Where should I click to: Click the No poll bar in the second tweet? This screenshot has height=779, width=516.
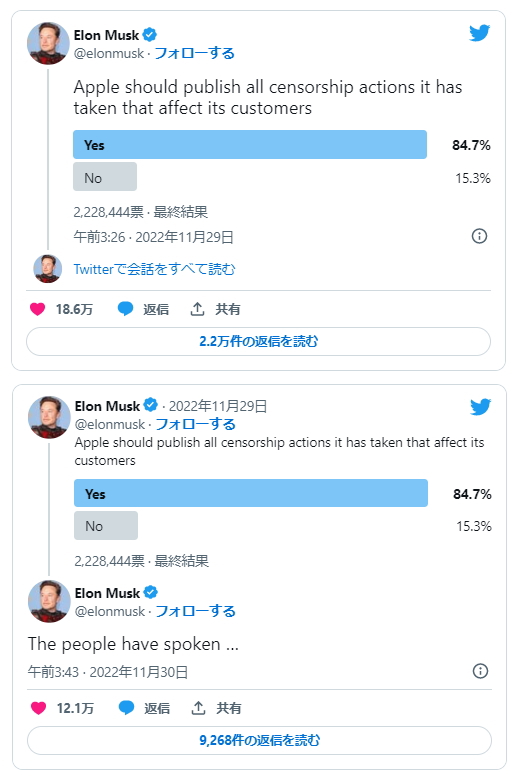point(106,526)
